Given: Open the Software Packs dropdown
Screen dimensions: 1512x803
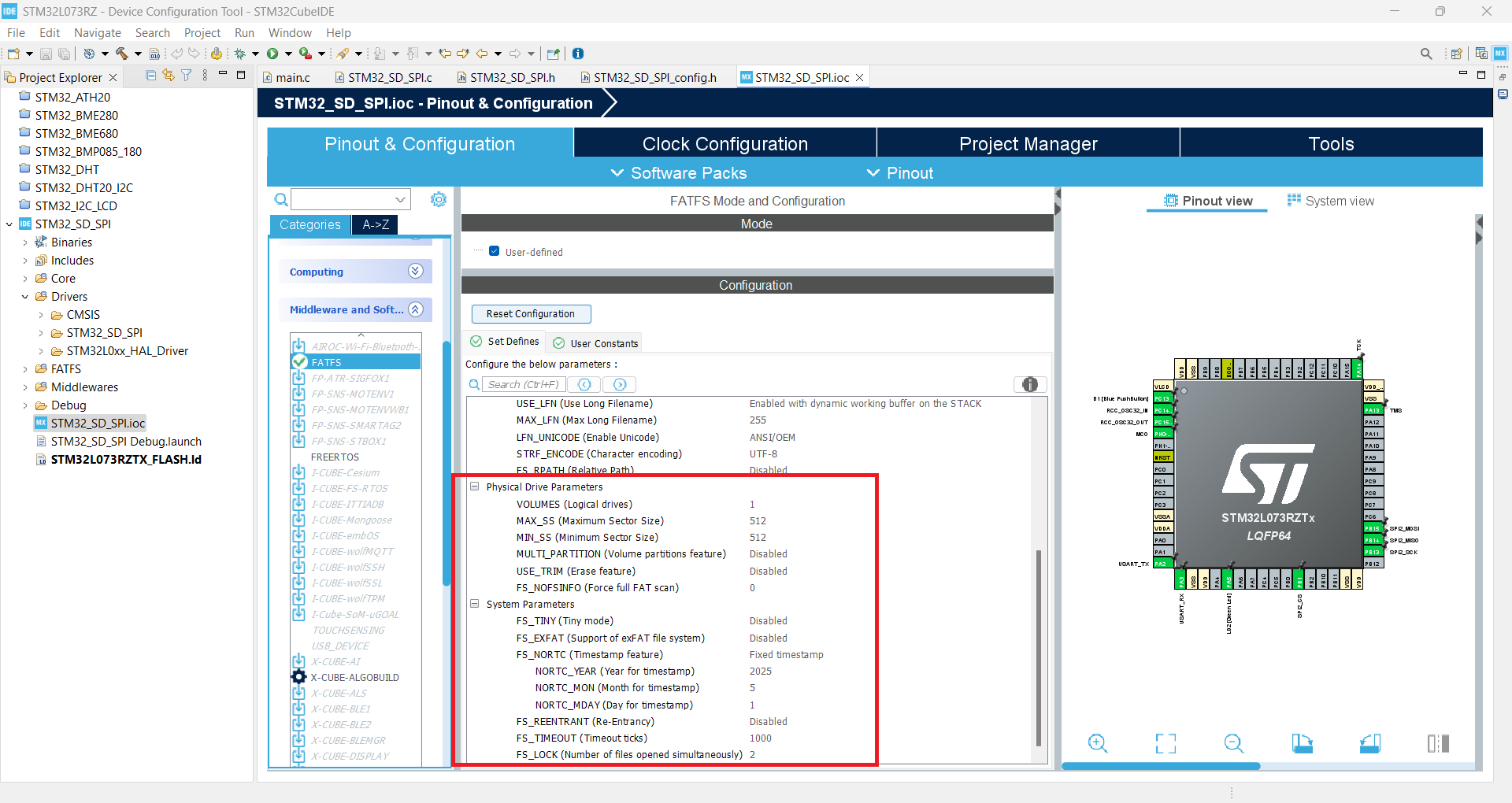Looking at the screenshot, I should click(679, 173).
